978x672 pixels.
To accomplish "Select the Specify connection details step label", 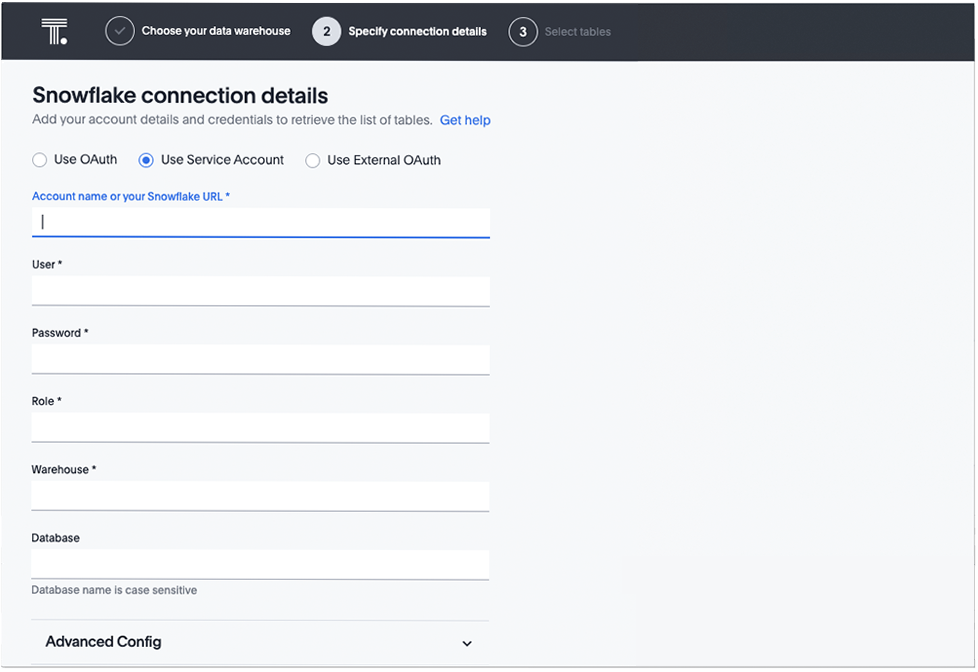I will [417, 31].
